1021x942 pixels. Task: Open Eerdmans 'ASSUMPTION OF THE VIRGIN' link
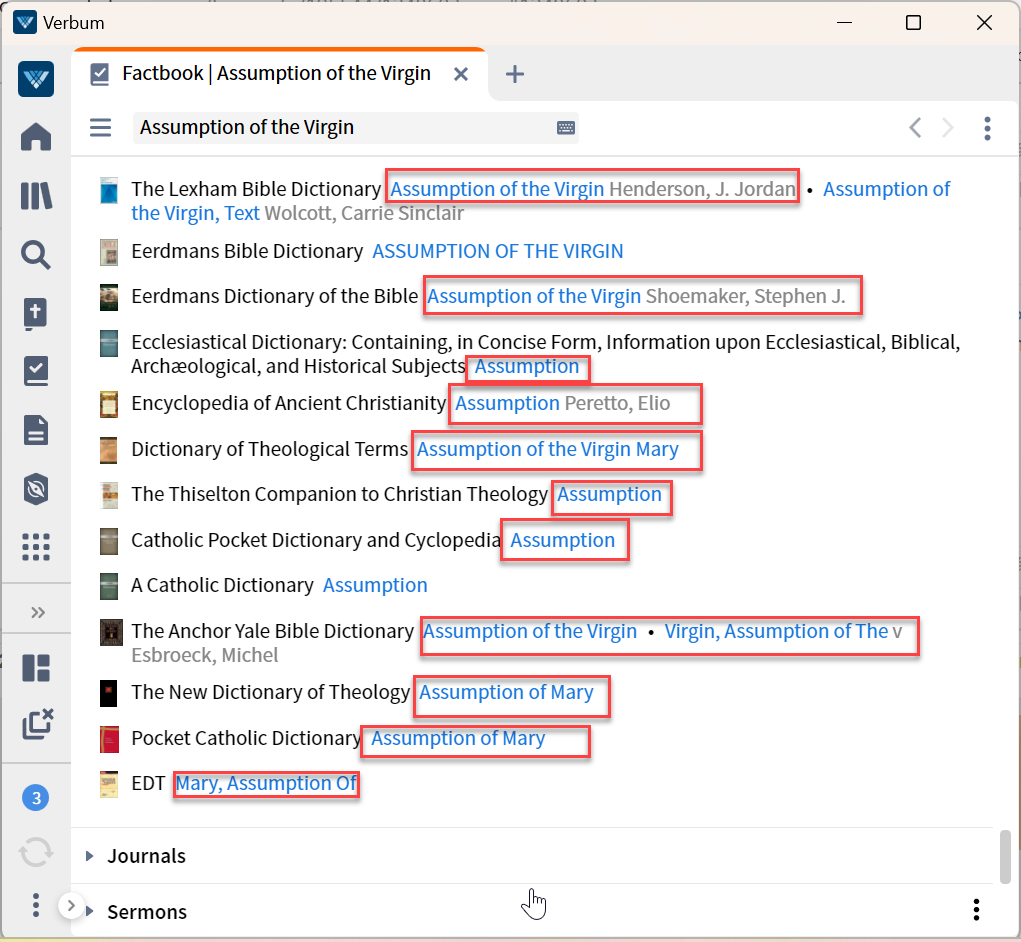coord(497,251)
